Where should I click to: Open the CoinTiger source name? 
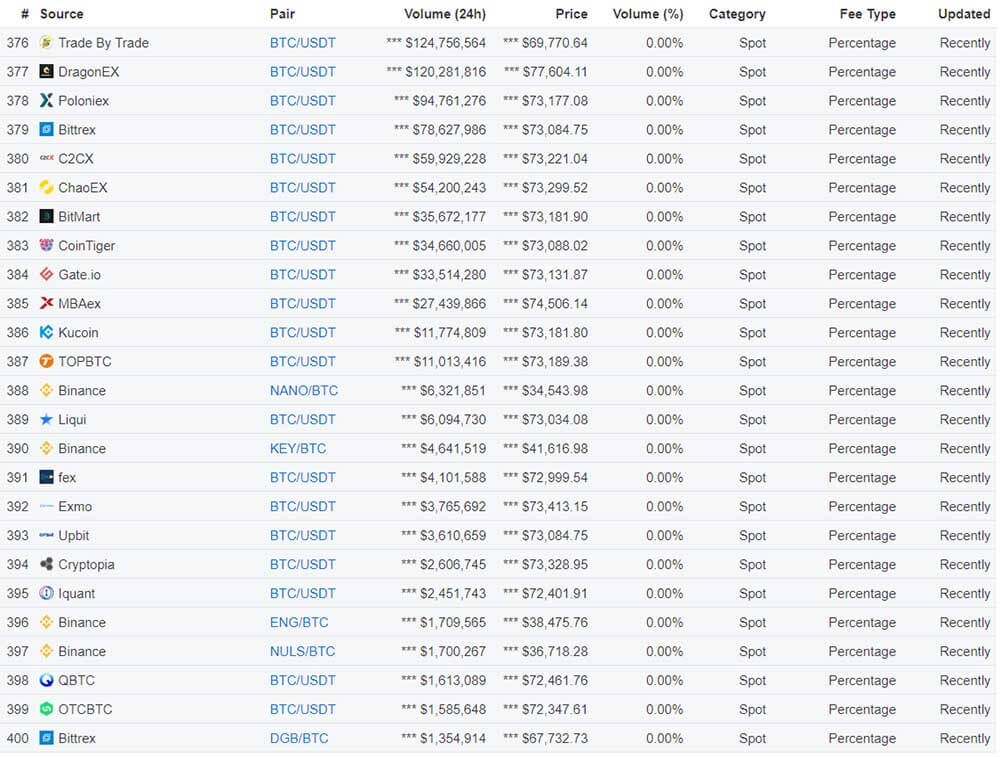[x=86, y=246]
